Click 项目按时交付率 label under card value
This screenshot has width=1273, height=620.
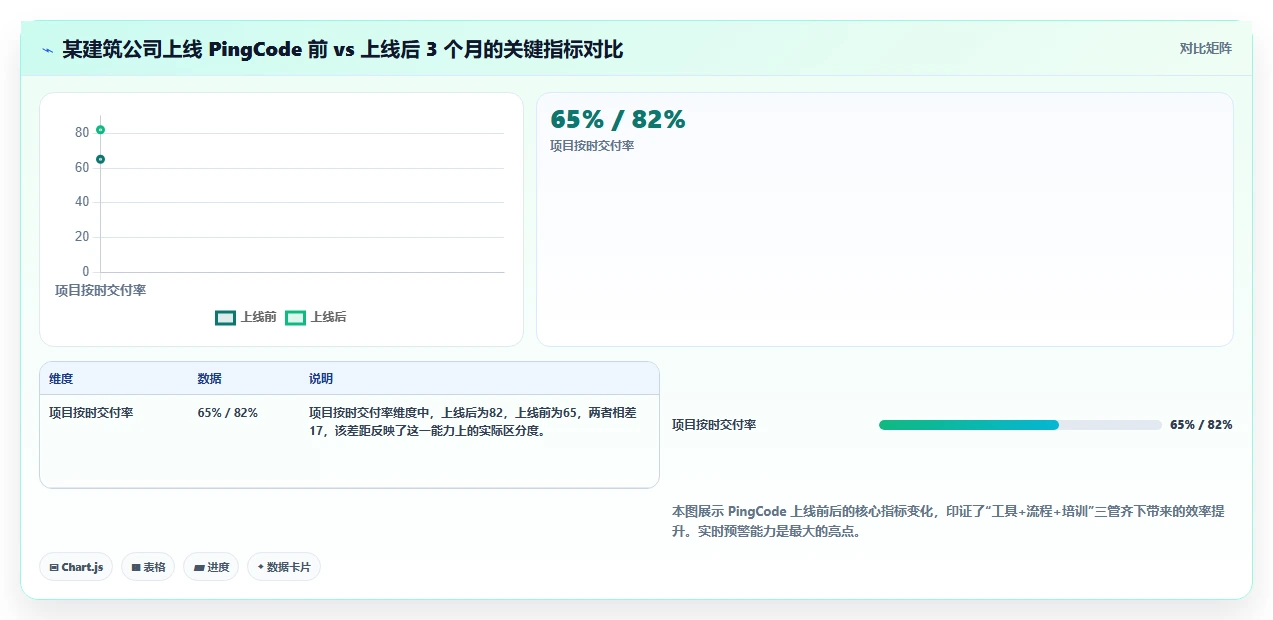(x=592, y=146)
